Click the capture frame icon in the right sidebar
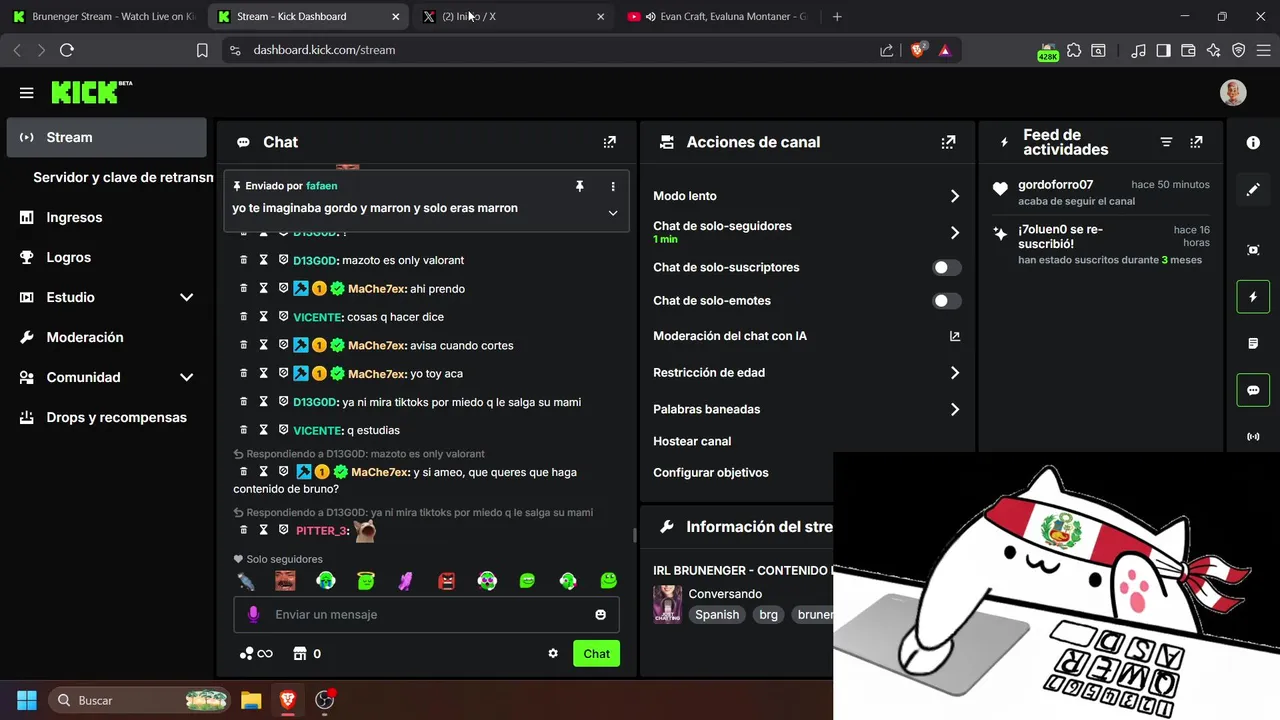 (1253, 250)
